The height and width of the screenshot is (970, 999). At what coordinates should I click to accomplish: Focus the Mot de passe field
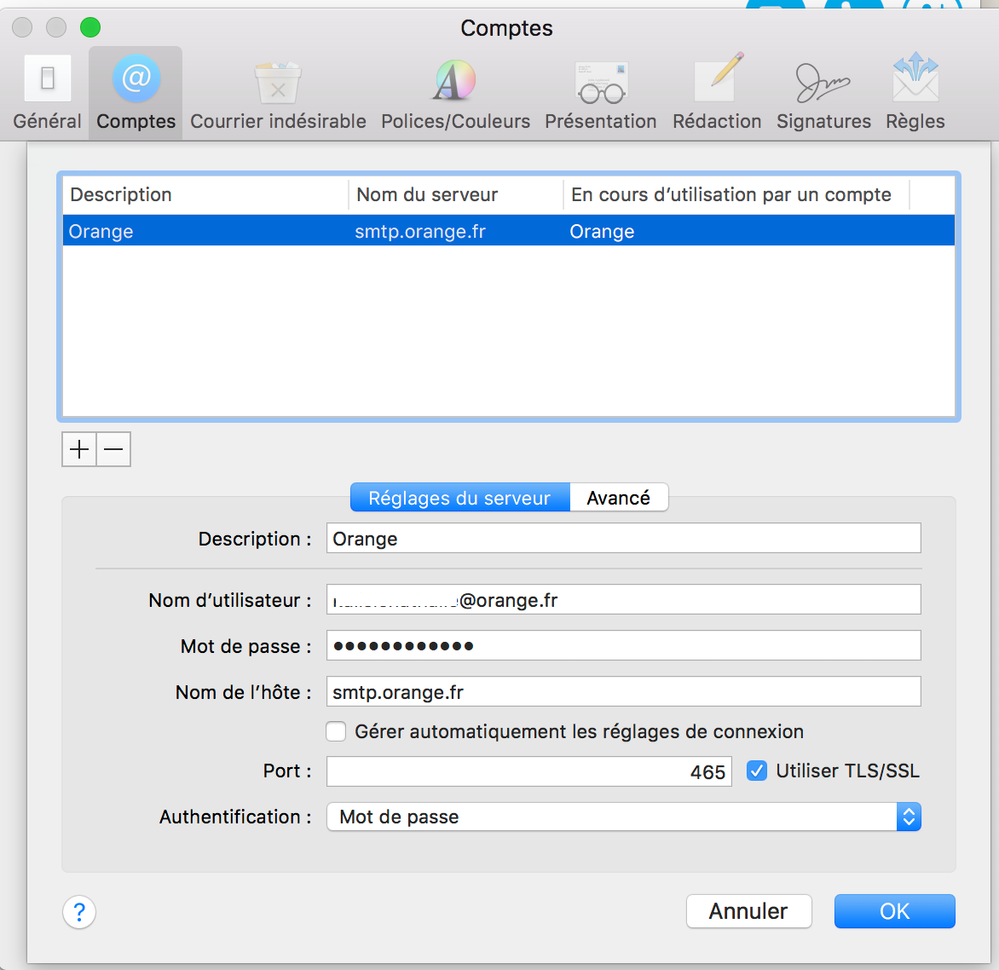click(623, 646)
